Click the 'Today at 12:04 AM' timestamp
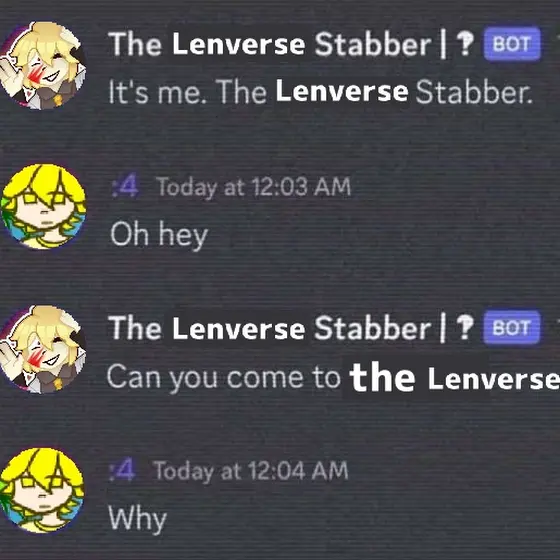The height and width of the screenshot is (560, 560). point(251,471)
